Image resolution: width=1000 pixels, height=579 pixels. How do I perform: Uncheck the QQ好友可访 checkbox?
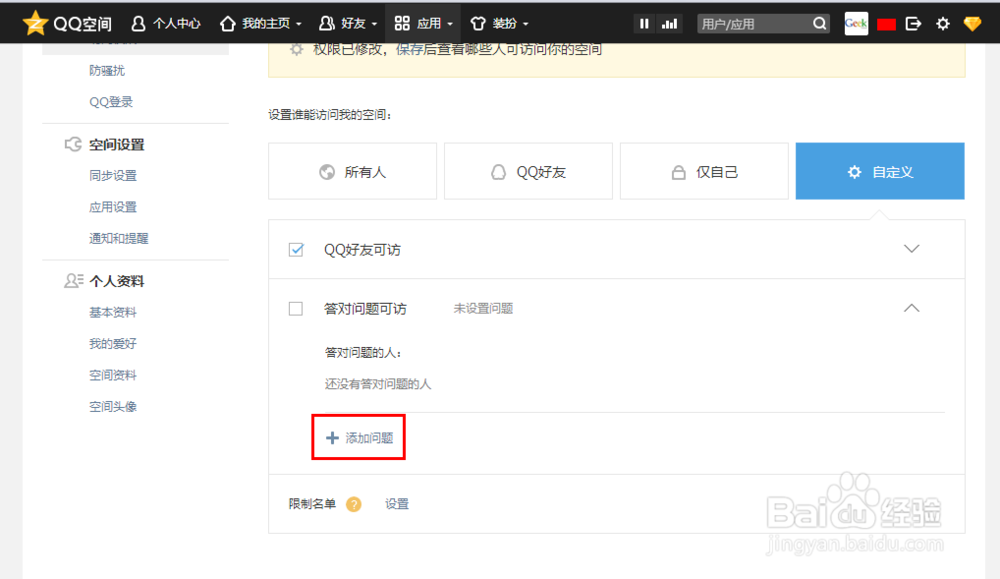tap(296, 249)
